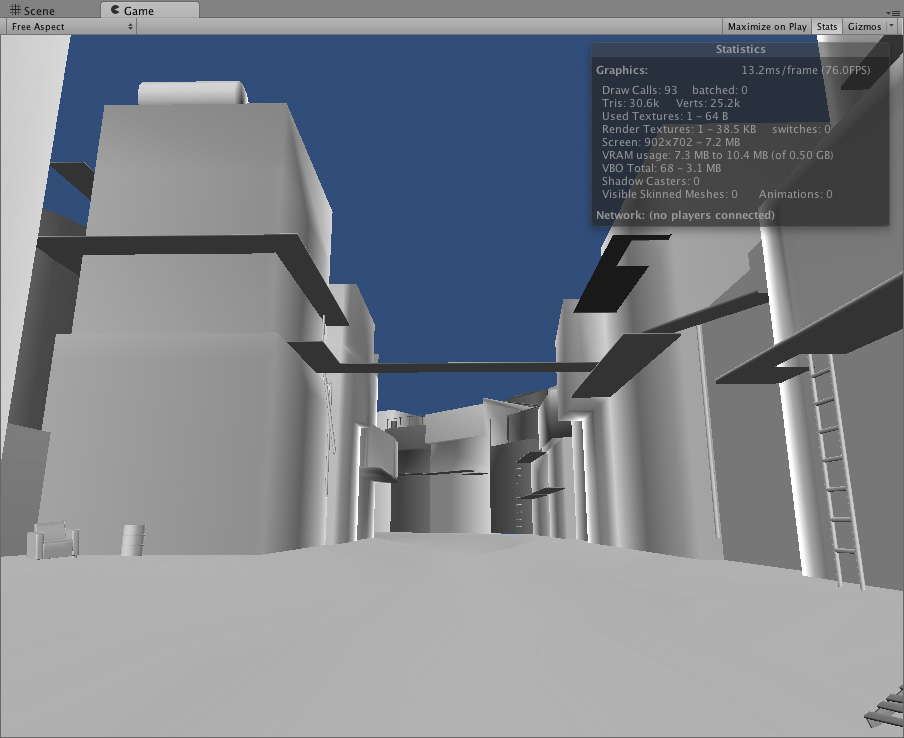Click 'VBO Total: 68 - 3.1 MB' line
The image size is (904, 738).
[661, 168]
